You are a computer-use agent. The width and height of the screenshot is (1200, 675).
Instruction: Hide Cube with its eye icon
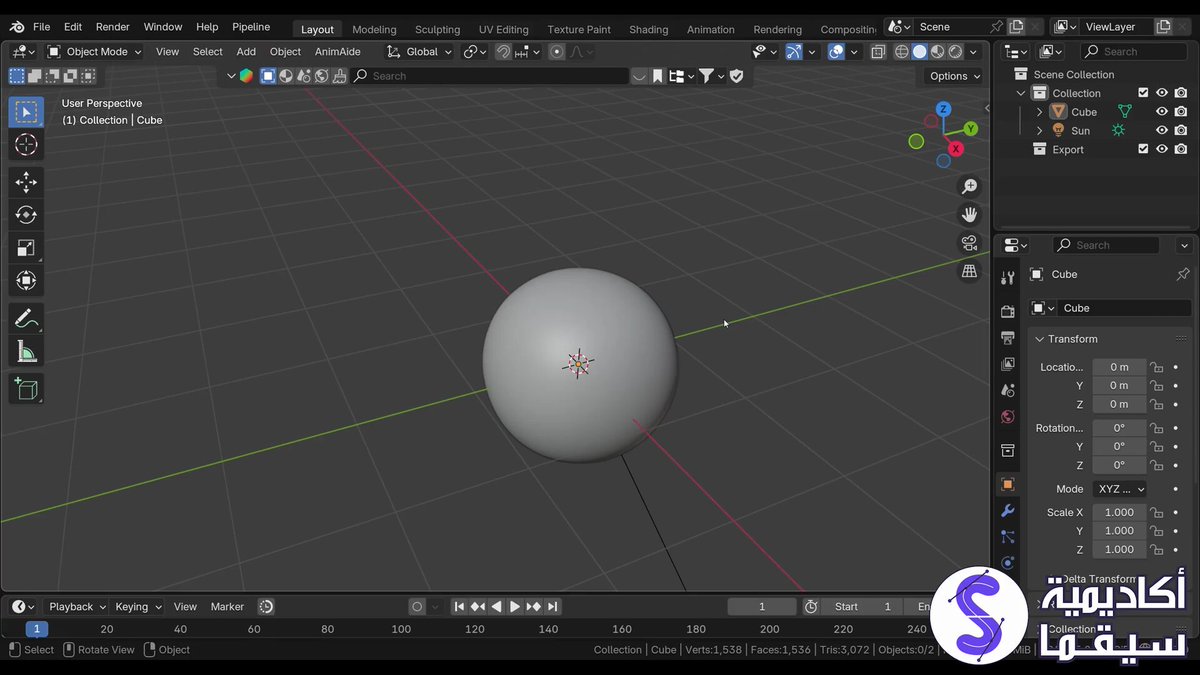click(1162, 112)
